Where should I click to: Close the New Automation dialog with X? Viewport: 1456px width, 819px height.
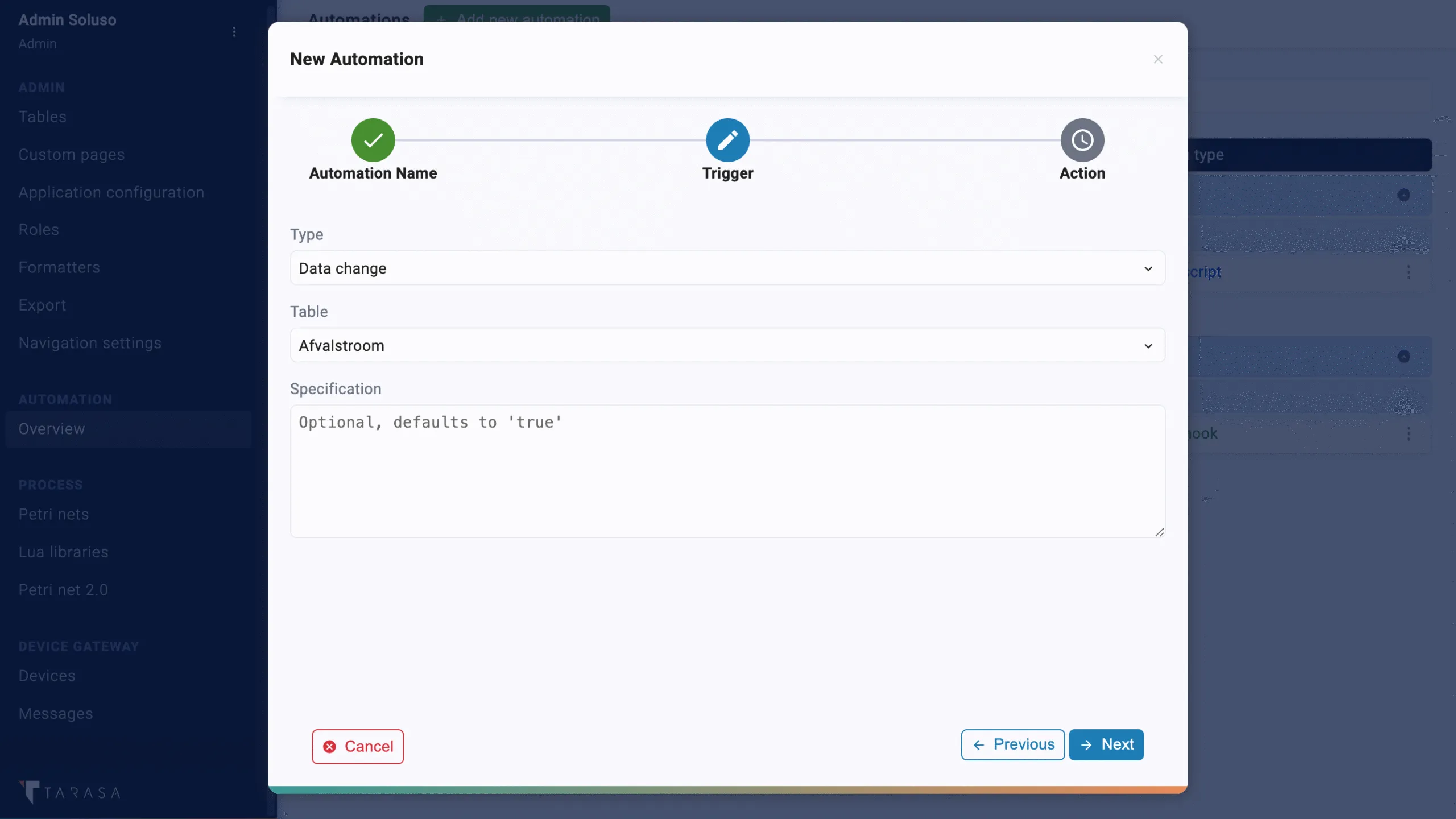(x=1158, y=59)
